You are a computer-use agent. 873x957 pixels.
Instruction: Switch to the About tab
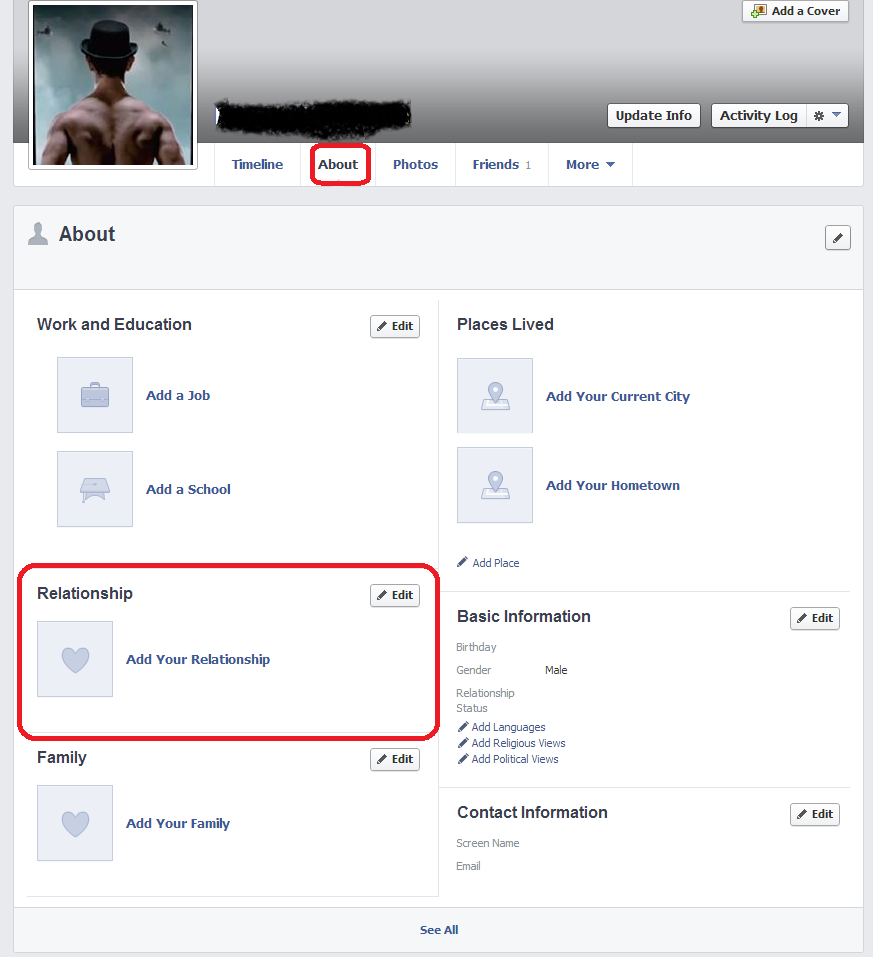[338, 165]
